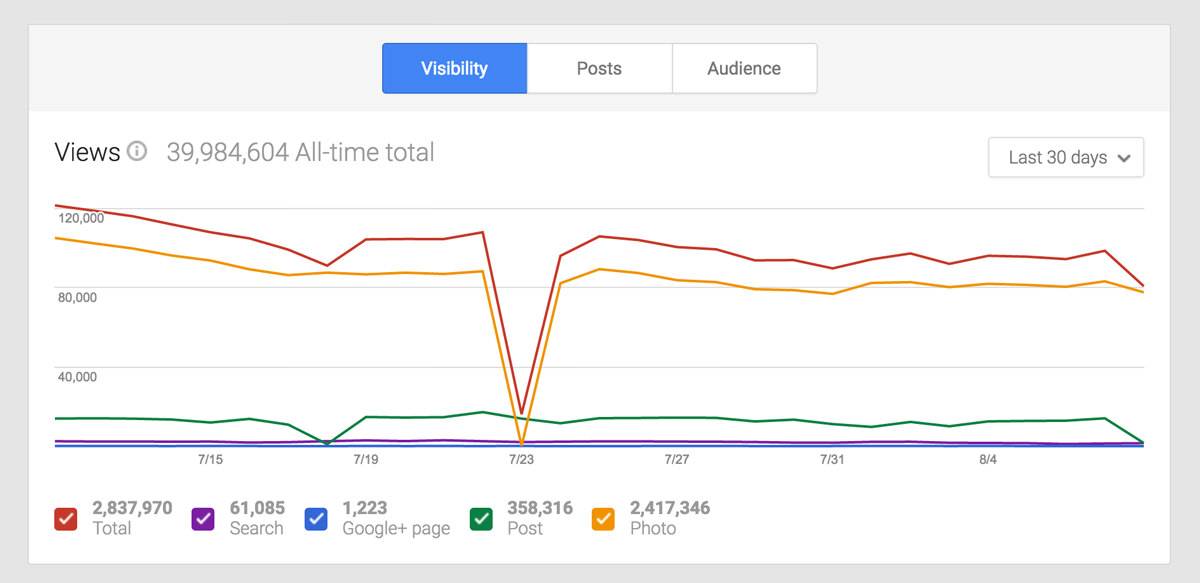Click the 7/31 date label on chart axis
This screenshot has width=1200, height=583.
[832, 460]
